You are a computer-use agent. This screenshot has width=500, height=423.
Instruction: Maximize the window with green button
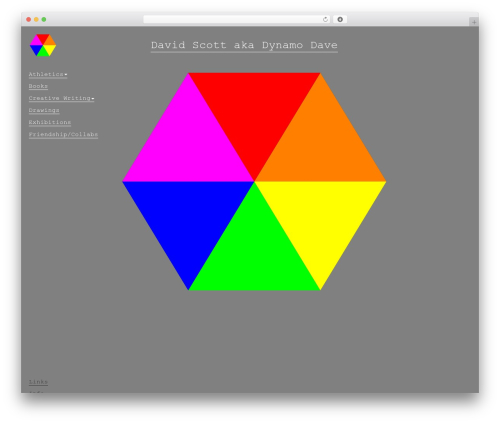(x=44, y=19)
